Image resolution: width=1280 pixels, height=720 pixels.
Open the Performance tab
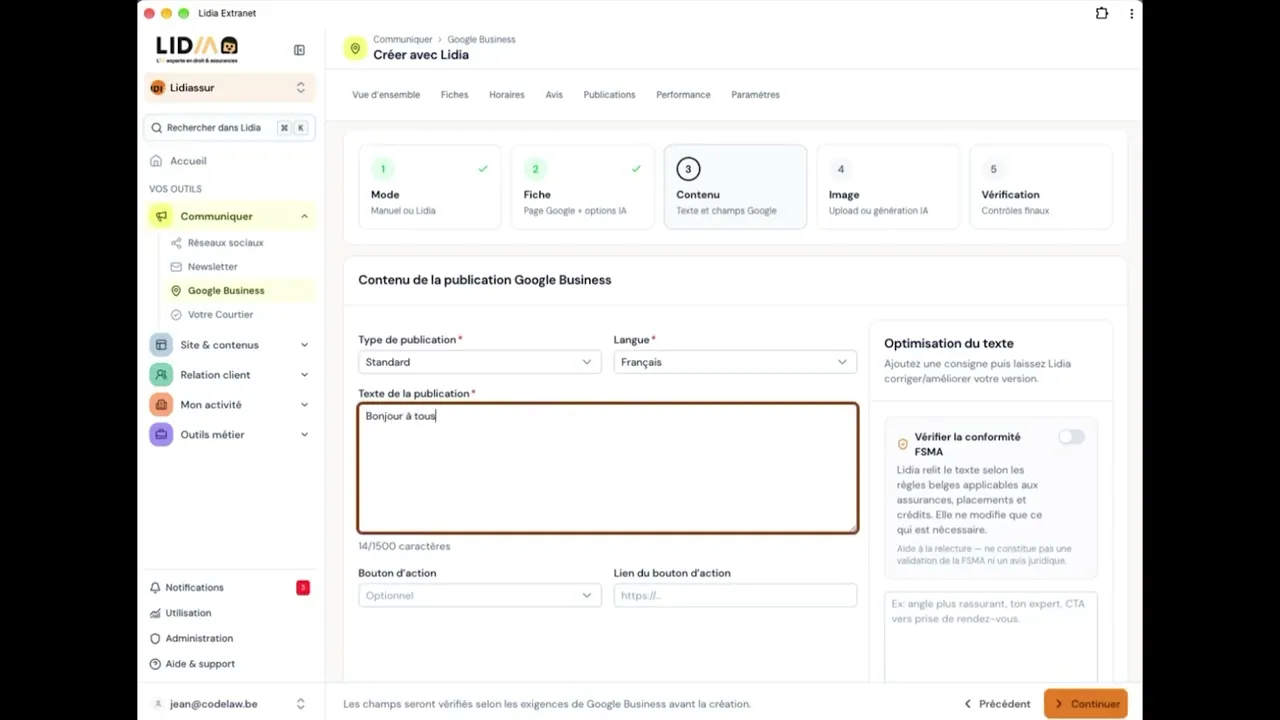(x=683, y=95)
